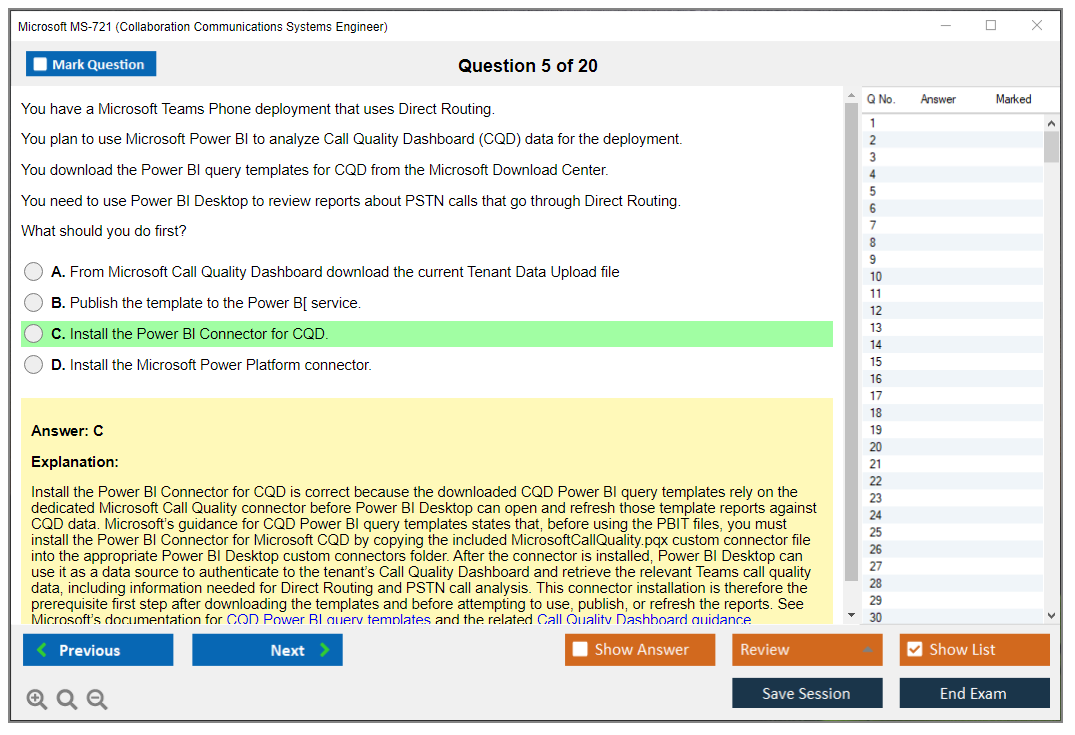The image size is (1075, 735).
Task: Select question 6 in the list
Action: (953, 208)
